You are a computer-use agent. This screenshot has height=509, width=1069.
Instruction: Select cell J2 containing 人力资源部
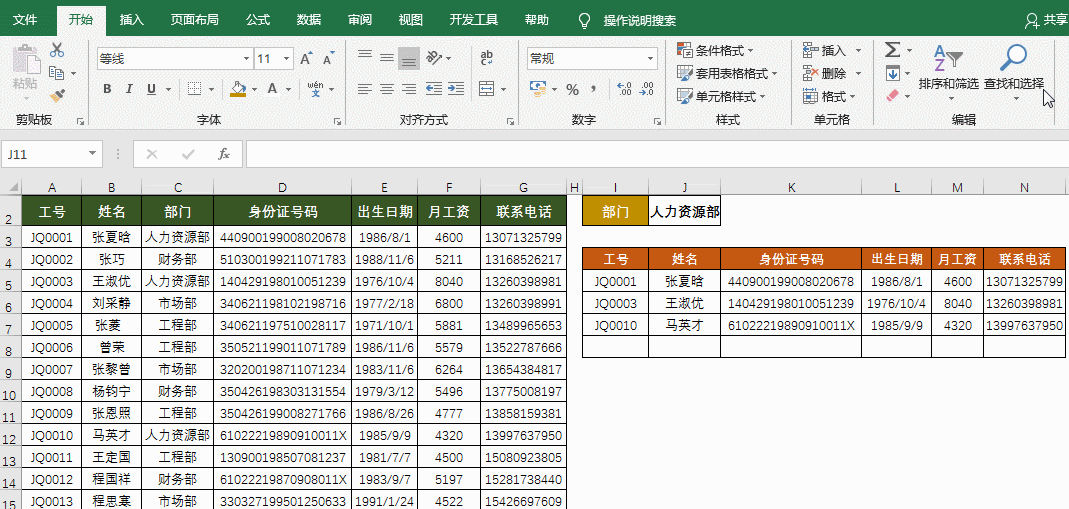tap(684, 212)
